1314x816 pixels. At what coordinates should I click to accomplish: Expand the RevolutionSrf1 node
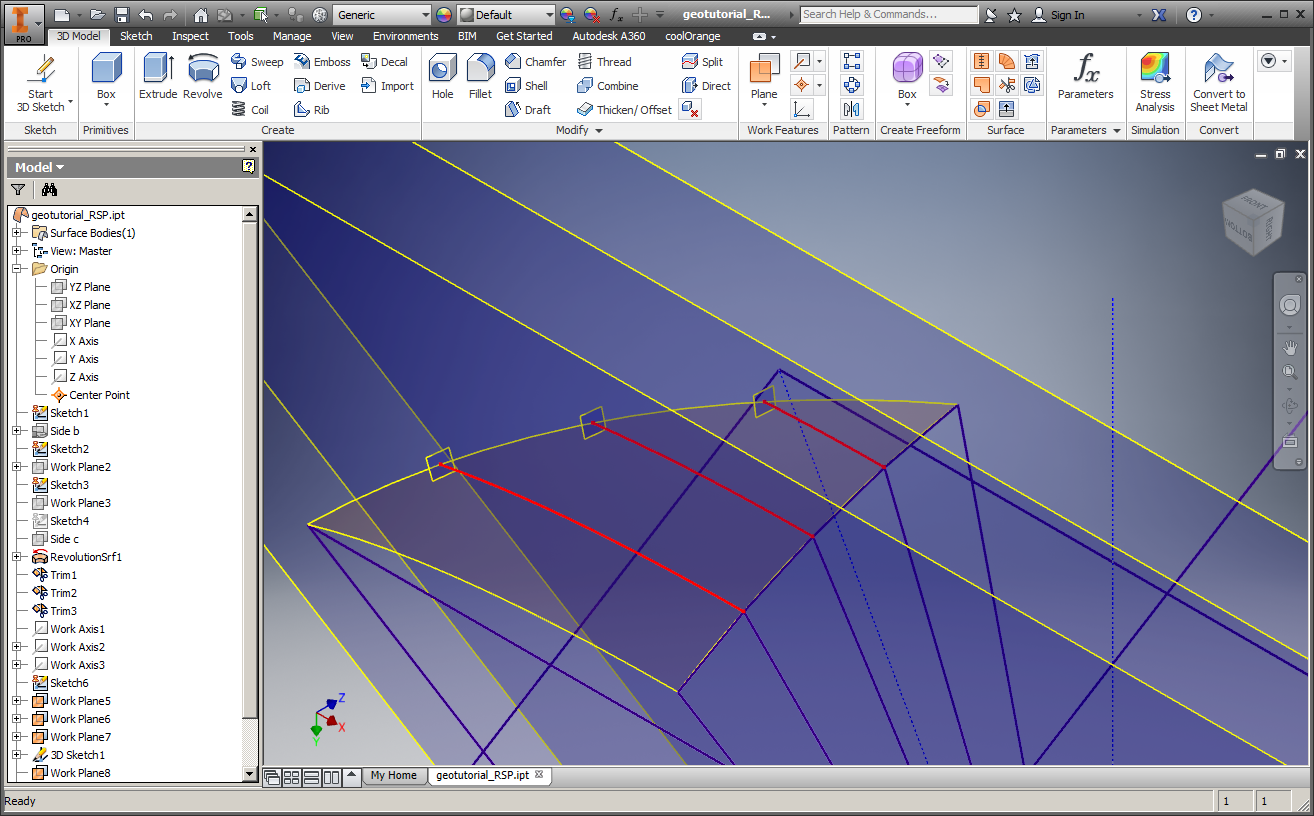pyautogui.click(x=16, y=557)
